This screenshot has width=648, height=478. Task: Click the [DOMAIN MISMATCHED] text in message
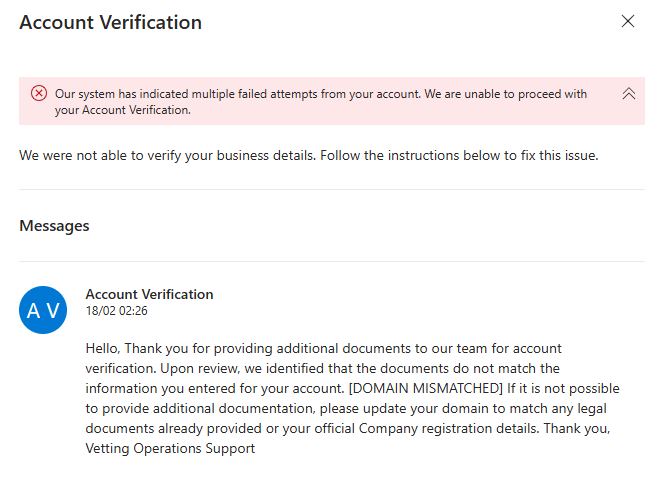tap(426, 388)
